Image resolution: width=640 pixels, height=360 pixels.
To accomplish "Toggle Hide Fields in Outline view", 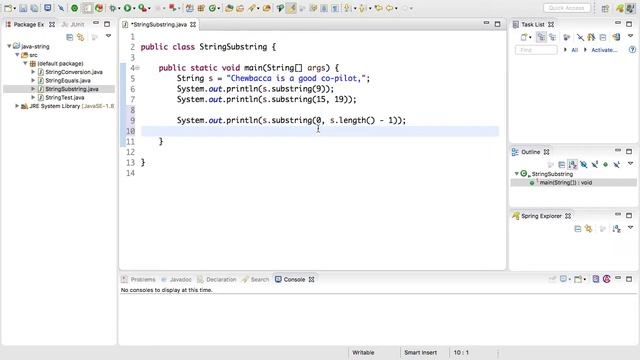I will pos(584,164).
